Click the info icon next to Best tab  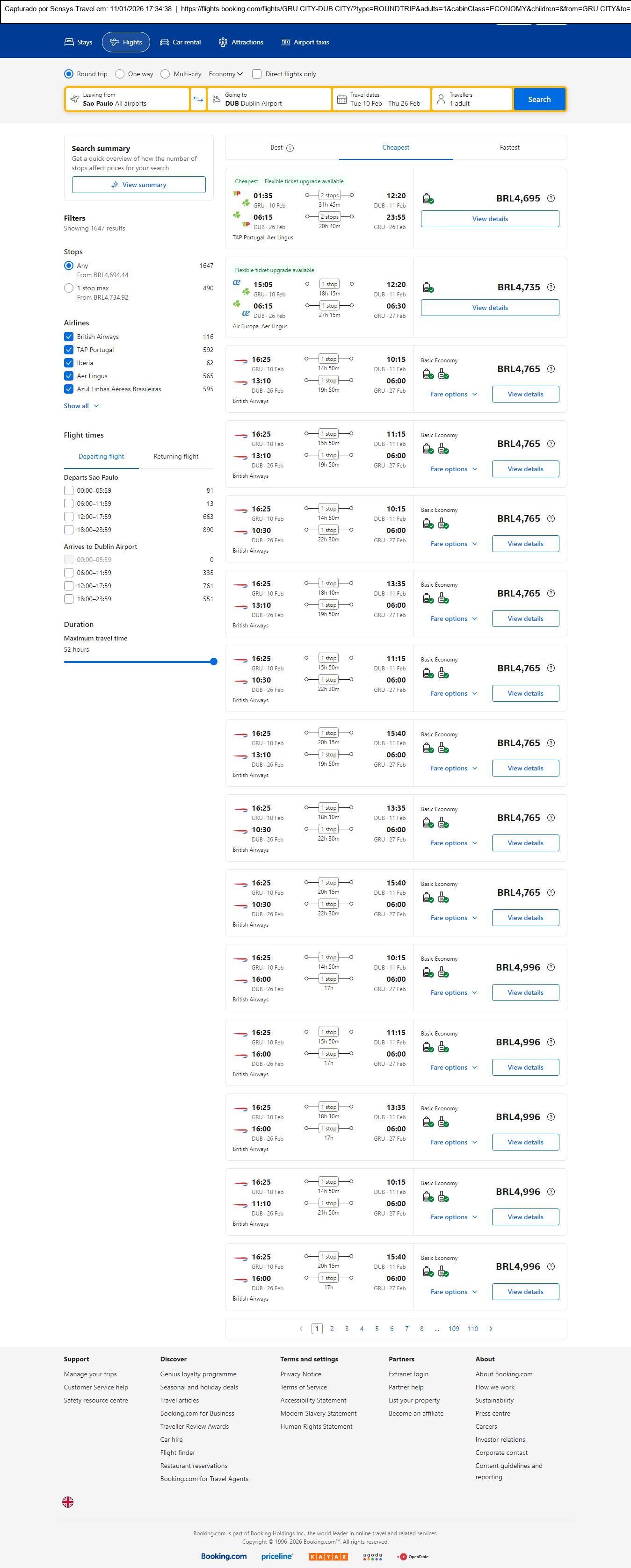pos(290,148)
